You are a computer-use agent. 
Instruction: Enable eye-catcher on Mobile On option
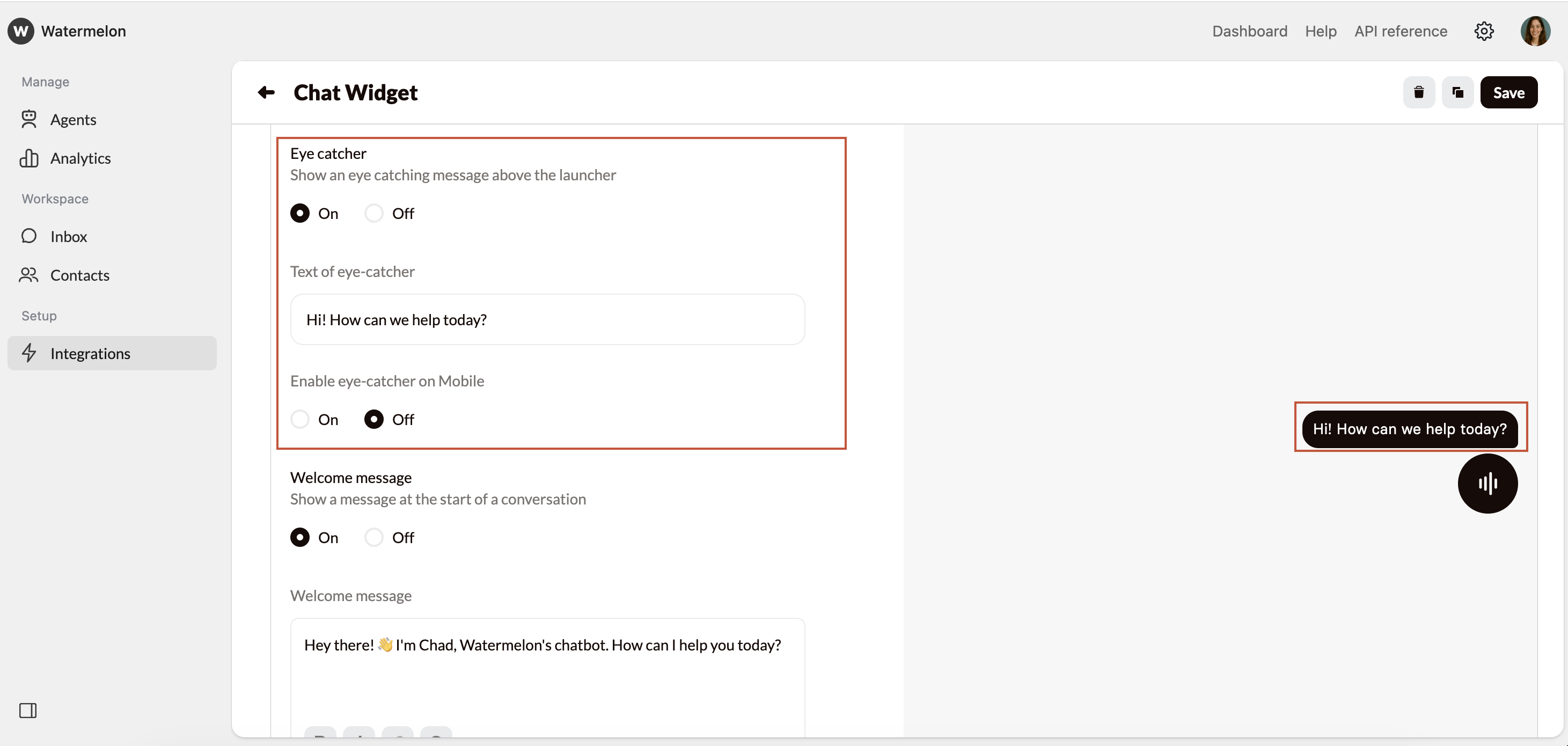coord(300,420)
